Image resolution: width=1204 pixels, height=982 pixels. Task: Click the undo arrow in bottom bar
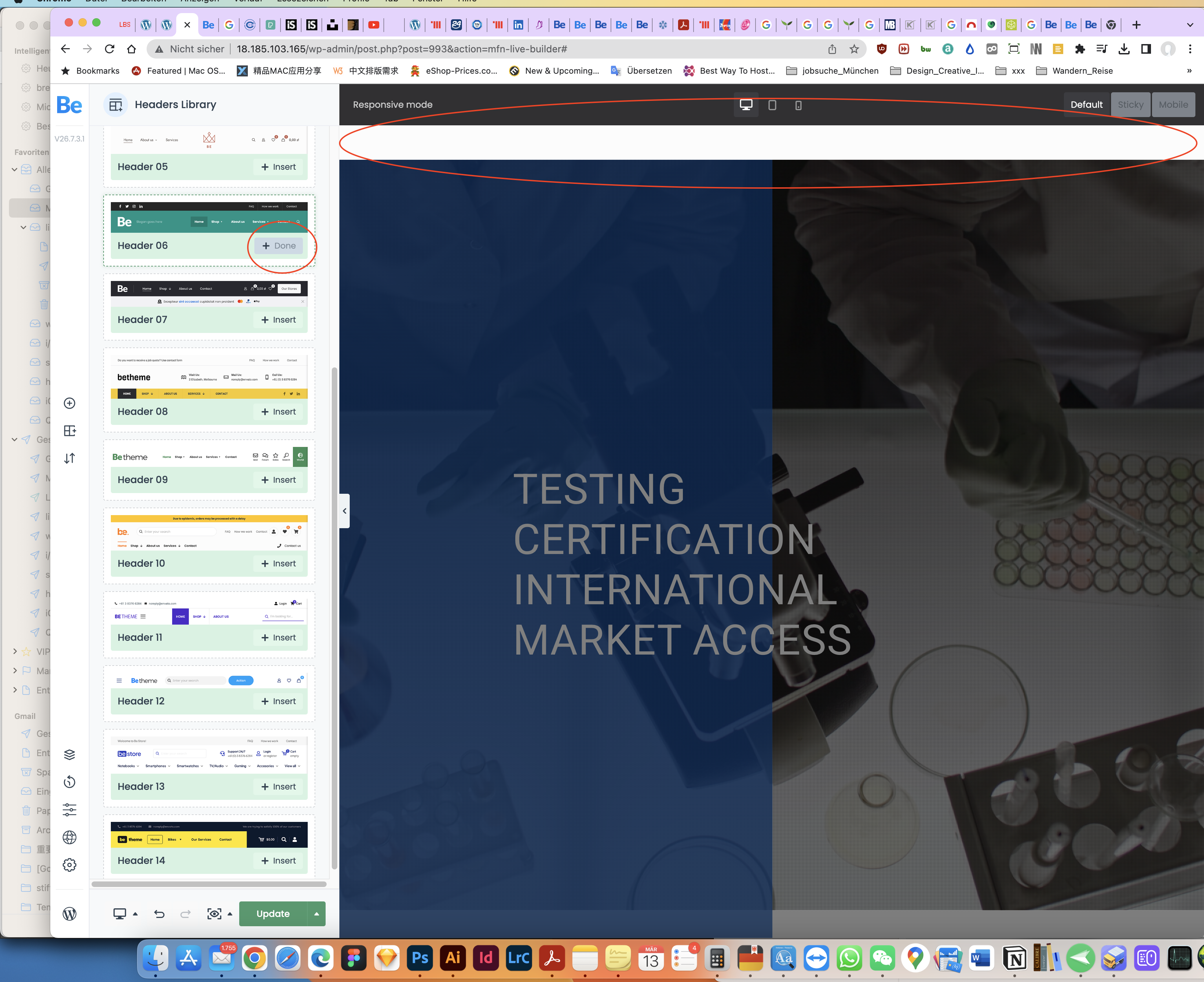[159, 913]
